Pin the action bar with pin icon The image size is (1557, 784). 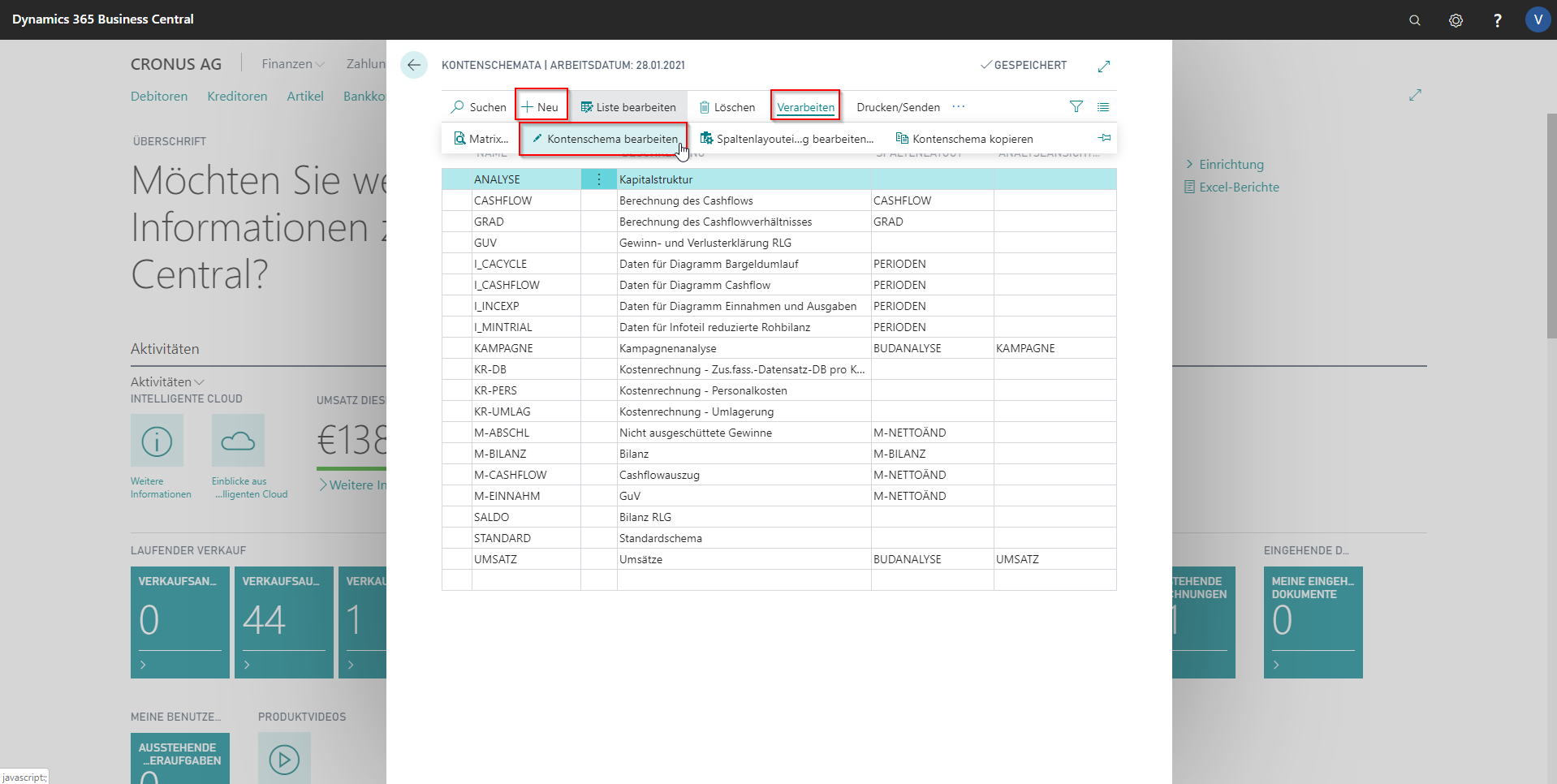tap(1104, 138)
